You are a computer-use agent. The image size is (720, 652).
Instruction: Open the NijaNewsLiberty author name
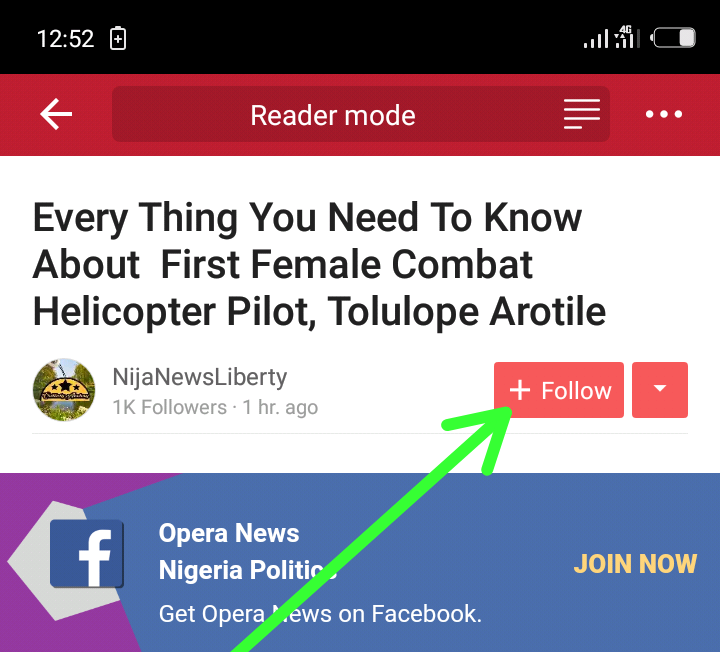[200, 377]
